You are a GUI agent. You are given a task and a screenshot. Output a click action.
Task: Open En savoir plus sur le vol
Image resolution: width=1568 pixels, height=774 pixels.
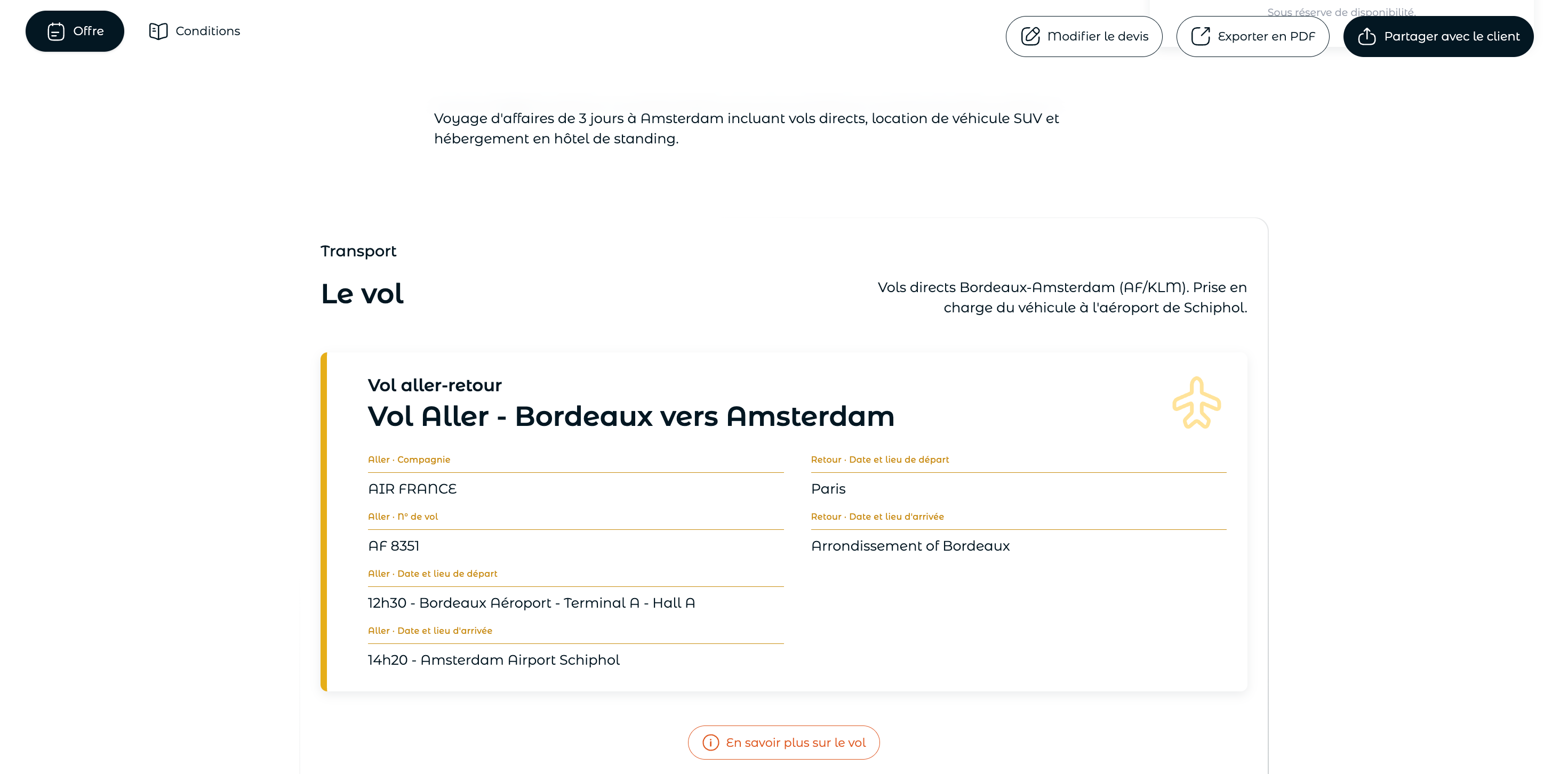point(784,743)
